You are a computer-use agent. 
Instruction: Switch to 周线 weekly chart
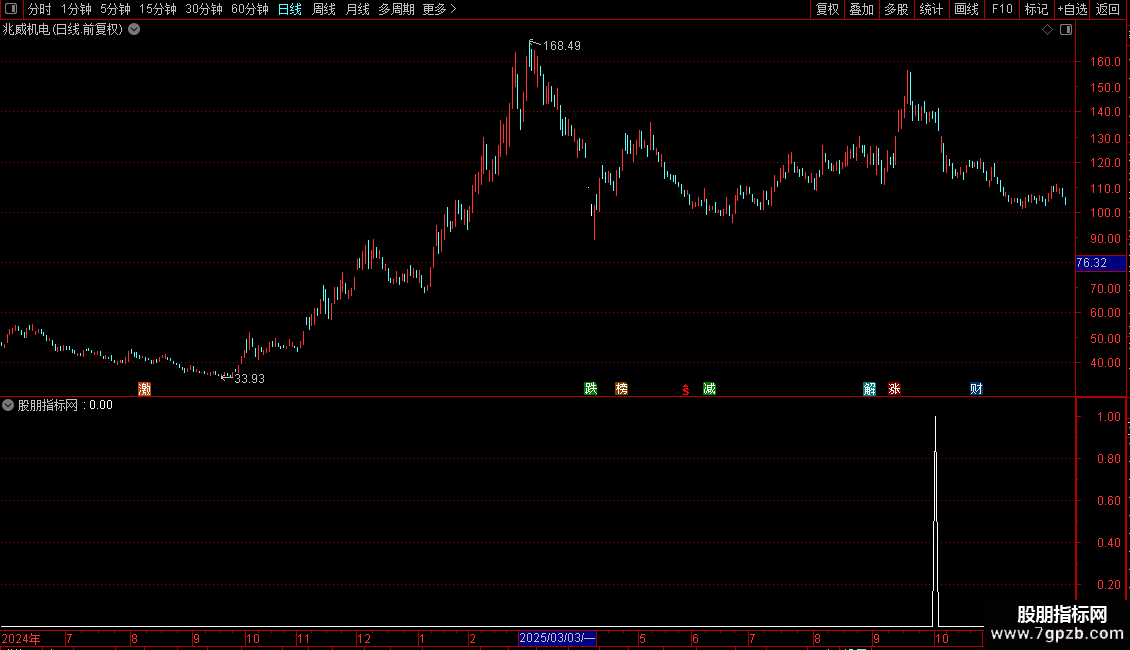click(324, 9)
